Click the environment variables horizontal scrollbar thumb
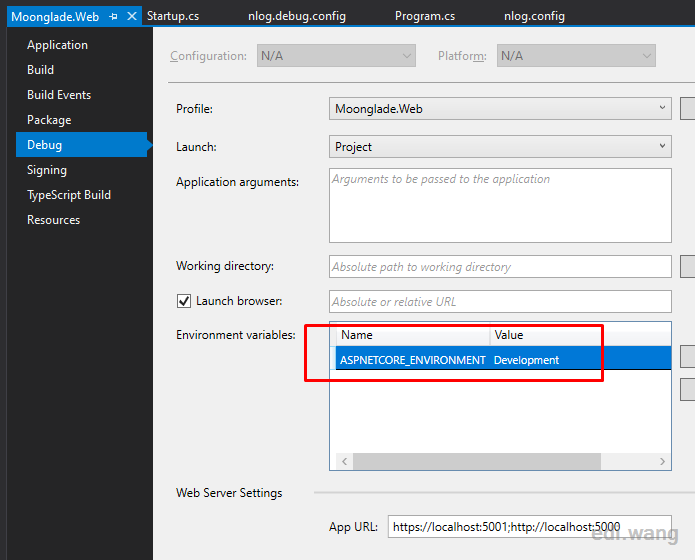The width and height of the screenshot is (695, 560). [x=477, y=461]
